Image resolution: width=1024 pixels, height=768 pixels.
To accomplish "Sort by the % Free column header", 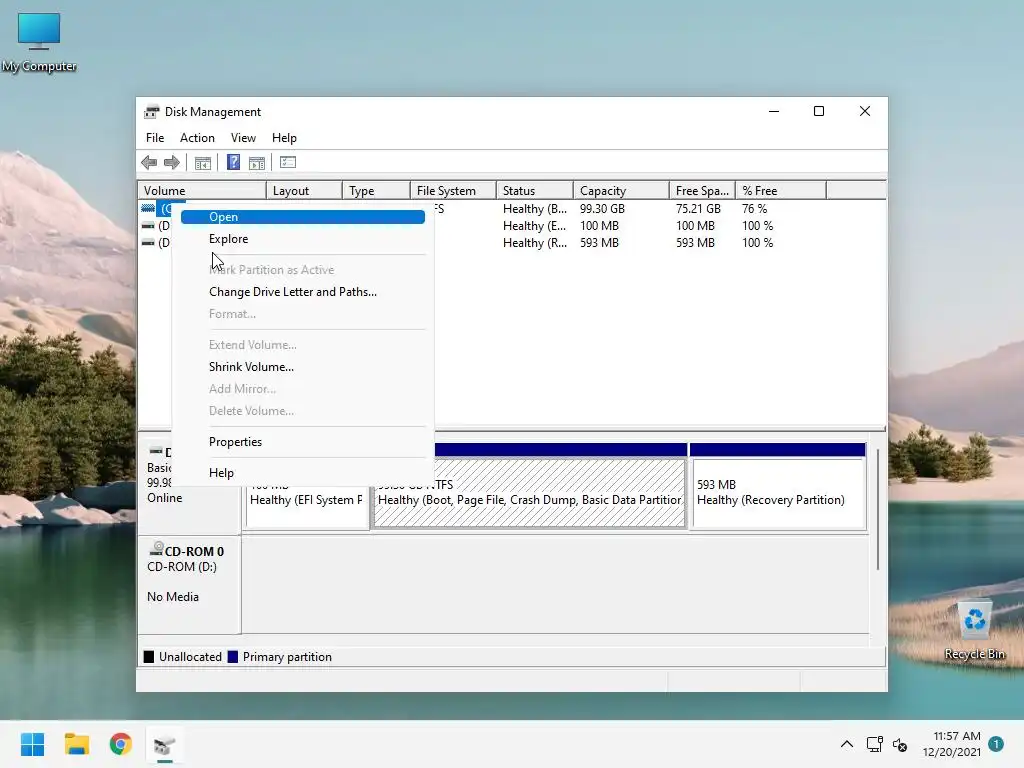I will (781, 191).
